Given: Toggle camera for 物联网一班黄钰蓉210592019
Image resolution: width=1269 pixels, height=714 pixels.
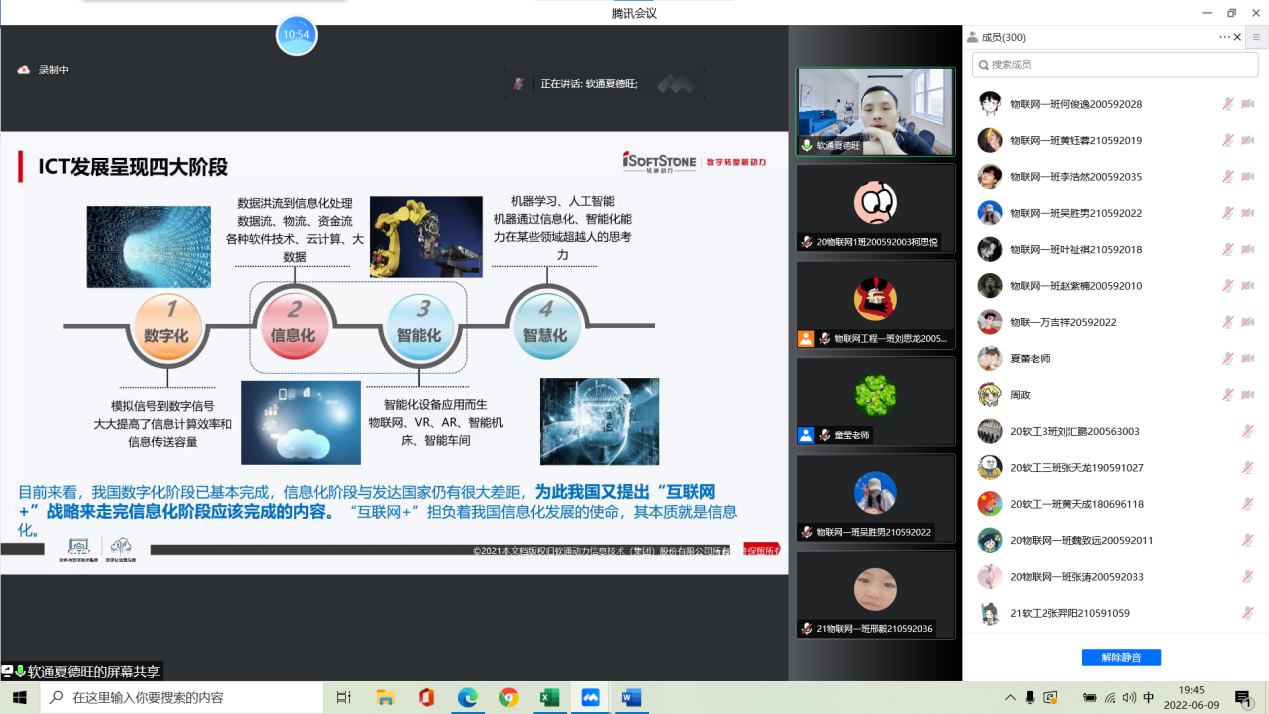Looking at the screenshot, I should pyautogui.click(x=1247, y=140).
